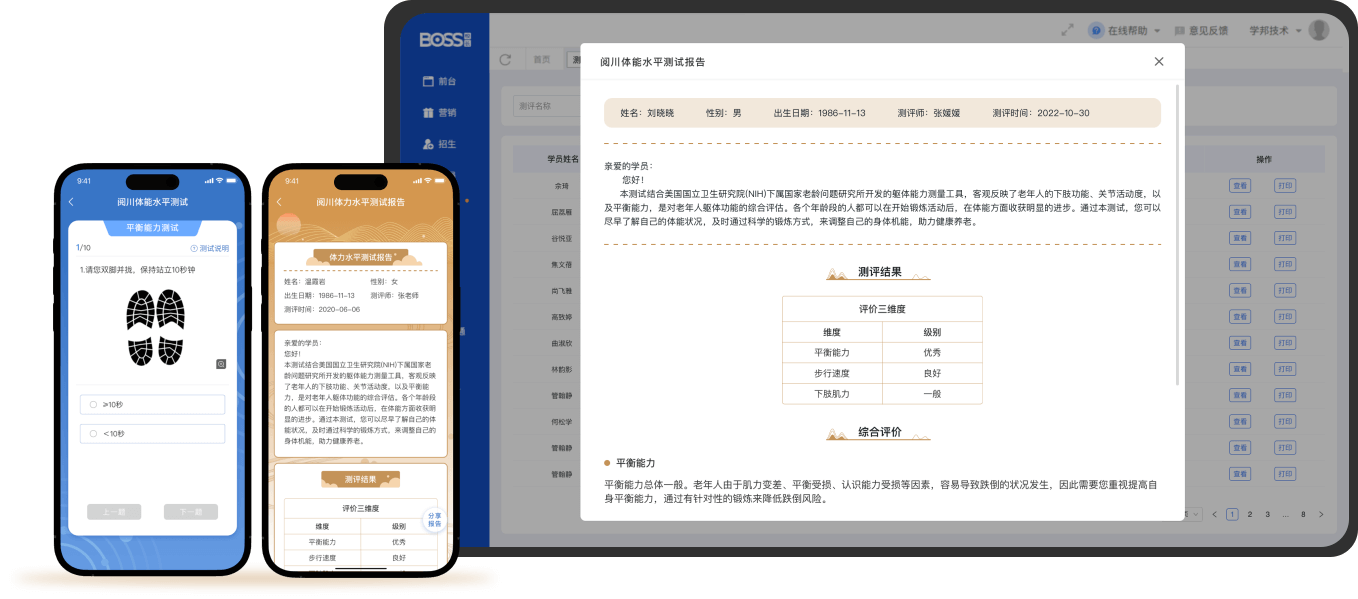Viewport: 1358px width, 599px height.
Task: Go to next page using pagination arrow
Action: 1320,514
